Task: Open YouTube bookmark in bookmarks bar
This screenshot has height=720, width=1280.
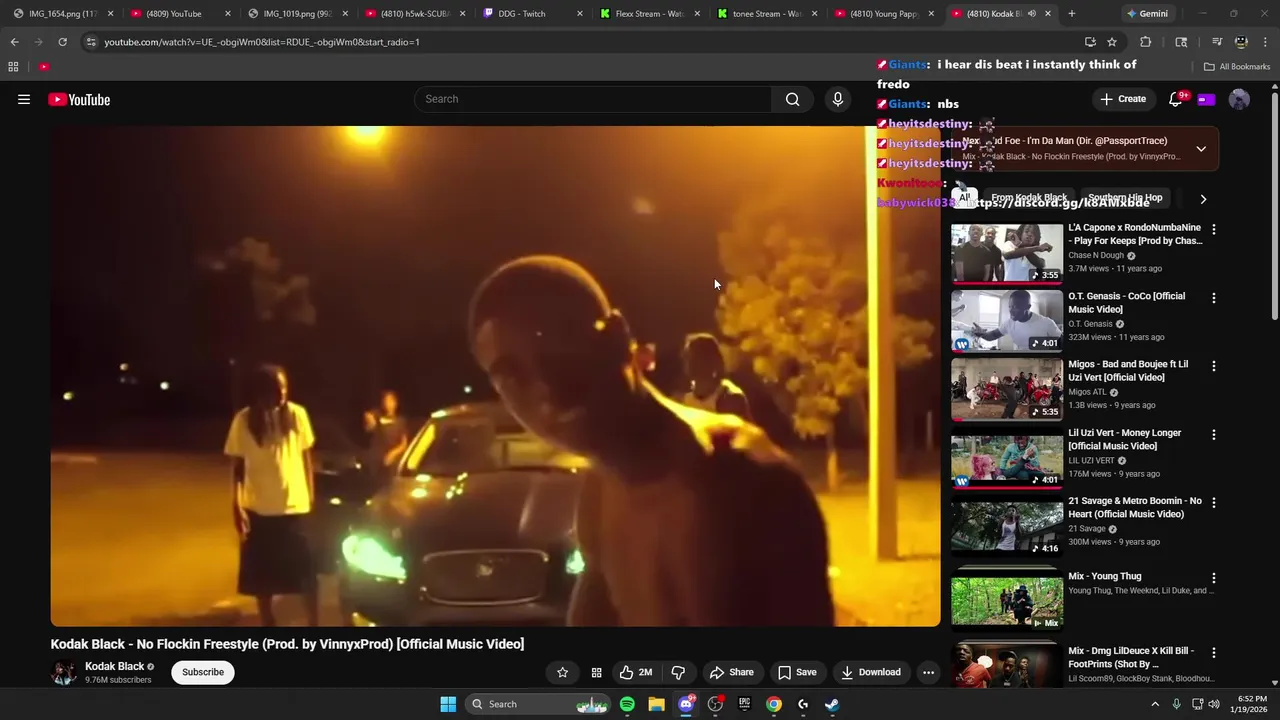Action: [x=44, y=67]
